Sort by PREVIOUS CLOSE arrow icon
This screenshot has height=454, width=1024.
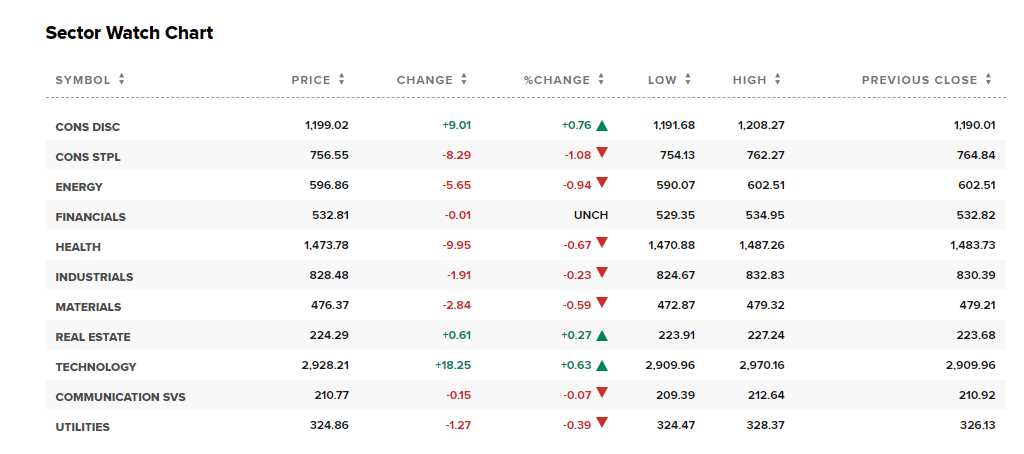pos(988,79)
